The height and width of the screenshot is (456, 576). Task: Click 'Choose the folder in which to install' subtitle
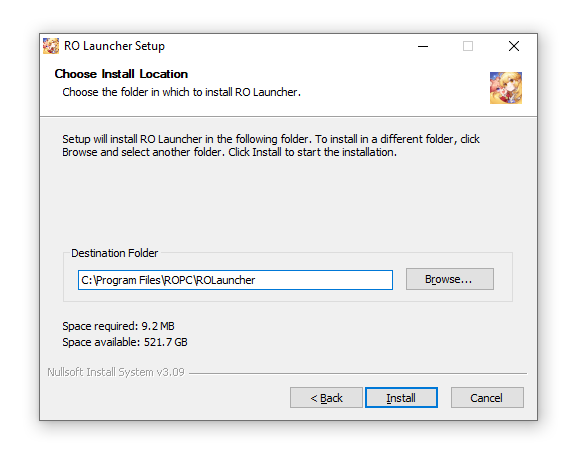point(181,92)
